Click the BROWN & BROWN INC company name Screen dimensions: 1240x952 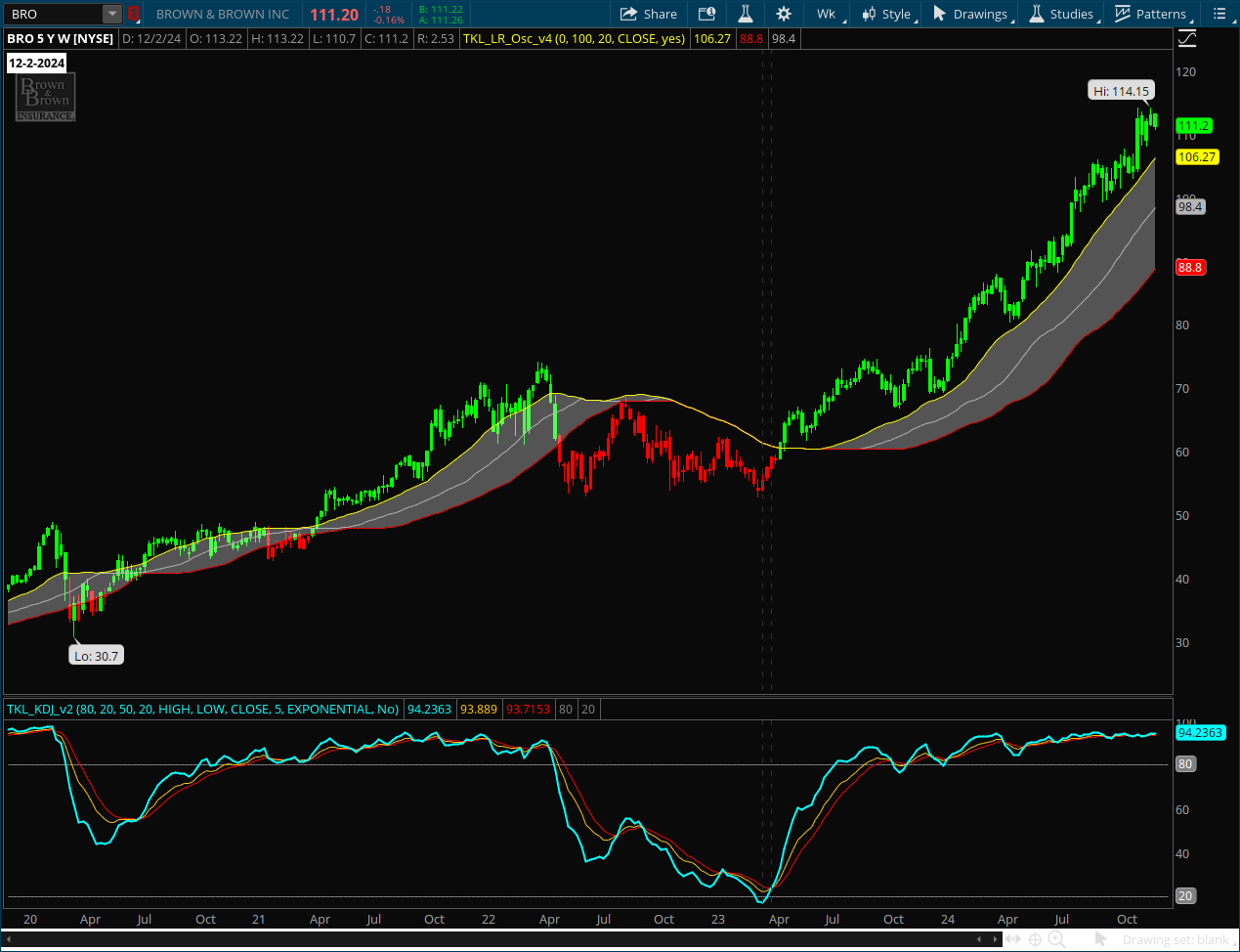[223, 14]
